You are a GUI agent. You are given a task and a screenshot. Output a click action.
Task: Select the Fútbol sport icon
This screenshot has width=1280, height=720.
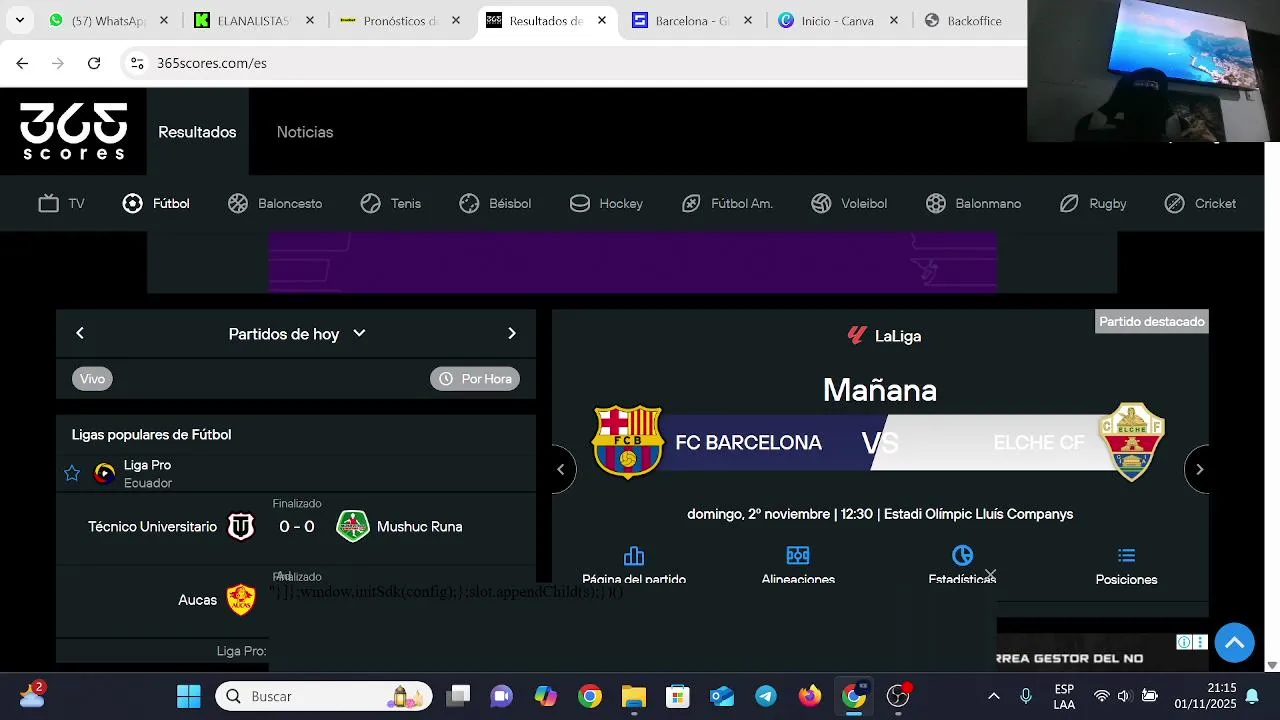click(132, 203)
